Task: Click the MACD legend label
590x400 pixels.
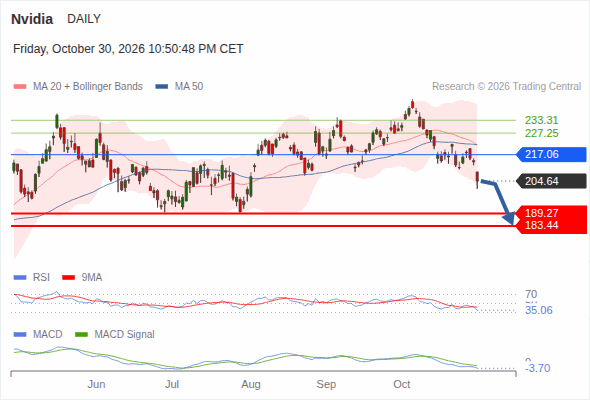Action: (x=47, y=335)
